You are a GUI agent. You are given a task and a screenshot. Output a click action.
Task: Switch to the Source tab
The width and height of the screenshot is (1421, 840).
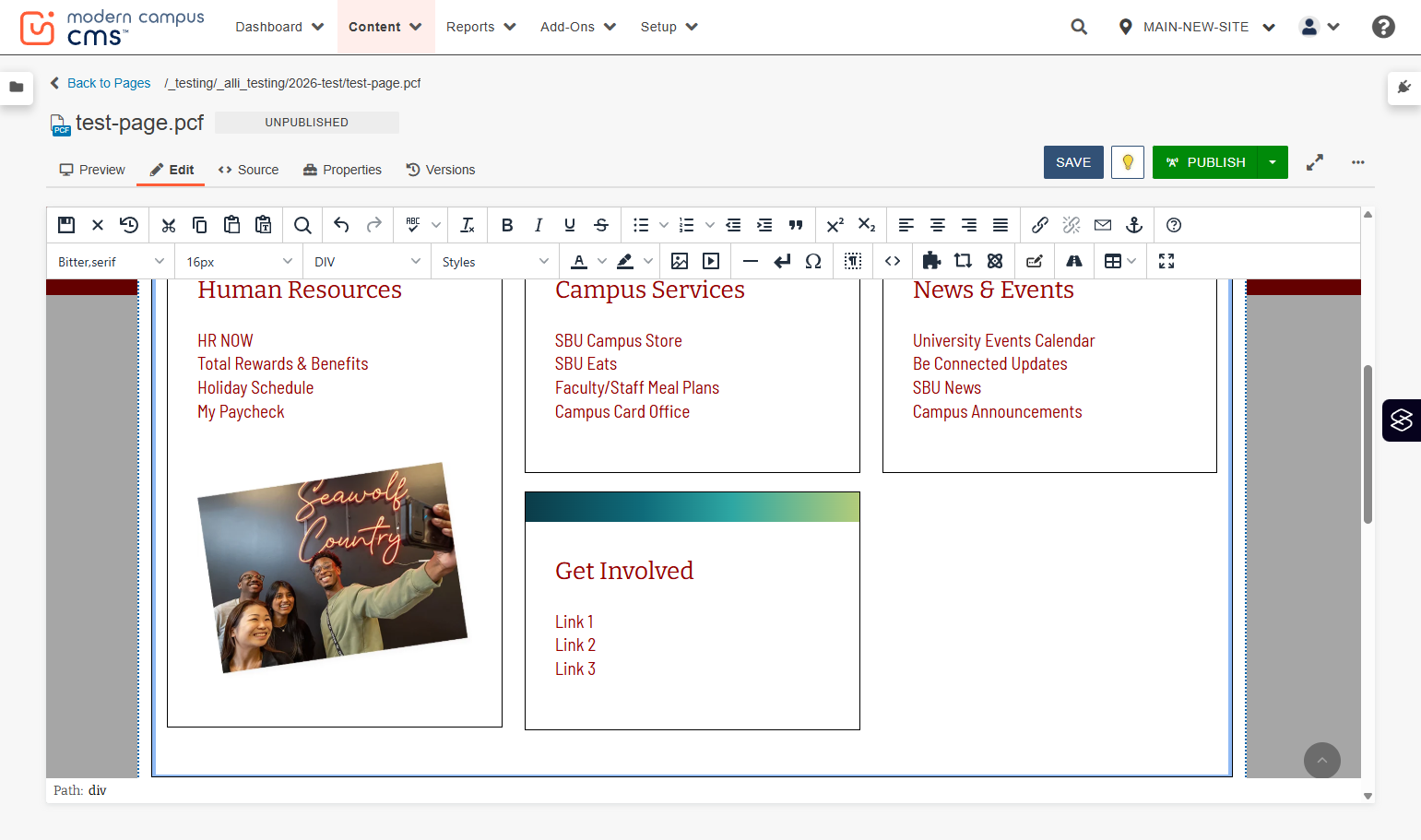coord(248,170)
